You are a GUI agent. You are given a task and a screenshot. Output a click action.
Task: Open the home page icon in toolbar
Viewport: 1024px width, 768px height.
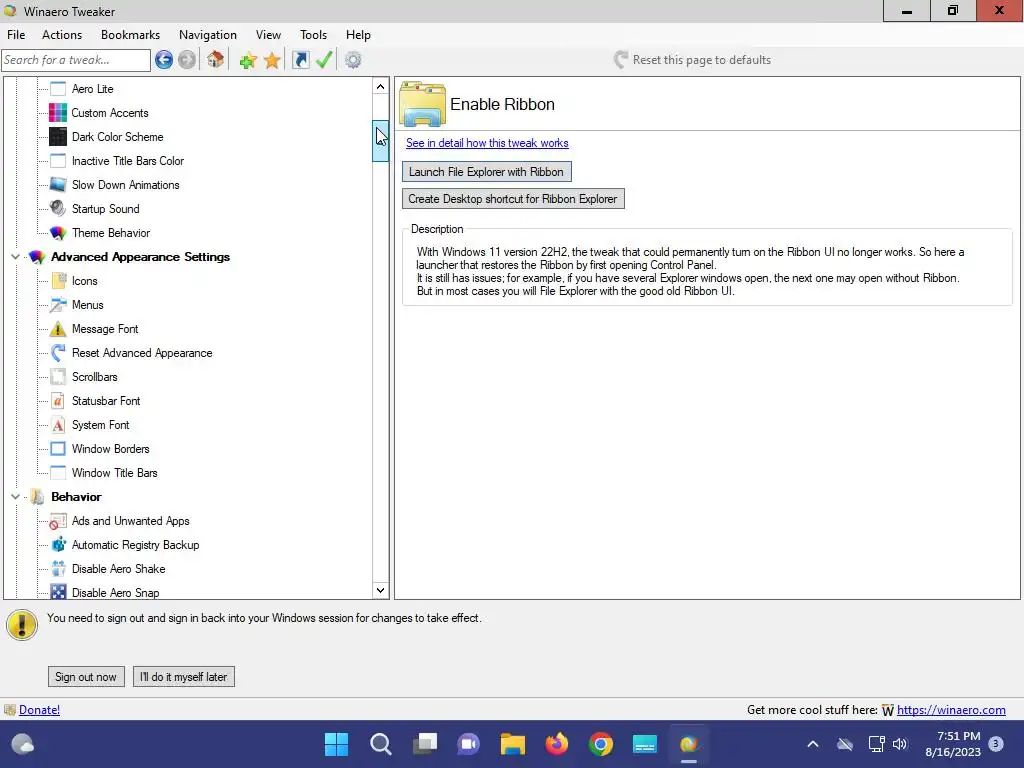tap(216, 60)
